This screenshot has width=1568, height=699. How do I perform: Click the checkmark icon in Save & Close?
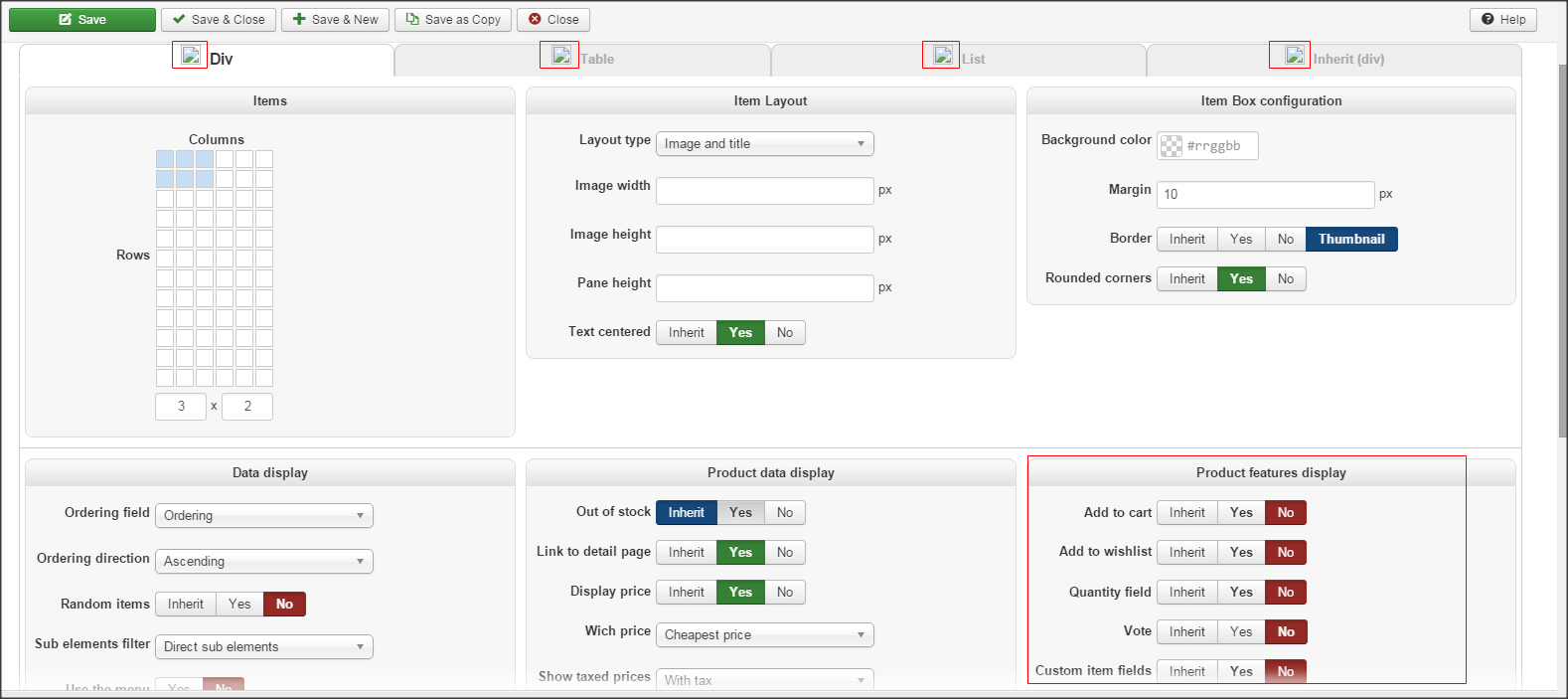click(179, 19)
